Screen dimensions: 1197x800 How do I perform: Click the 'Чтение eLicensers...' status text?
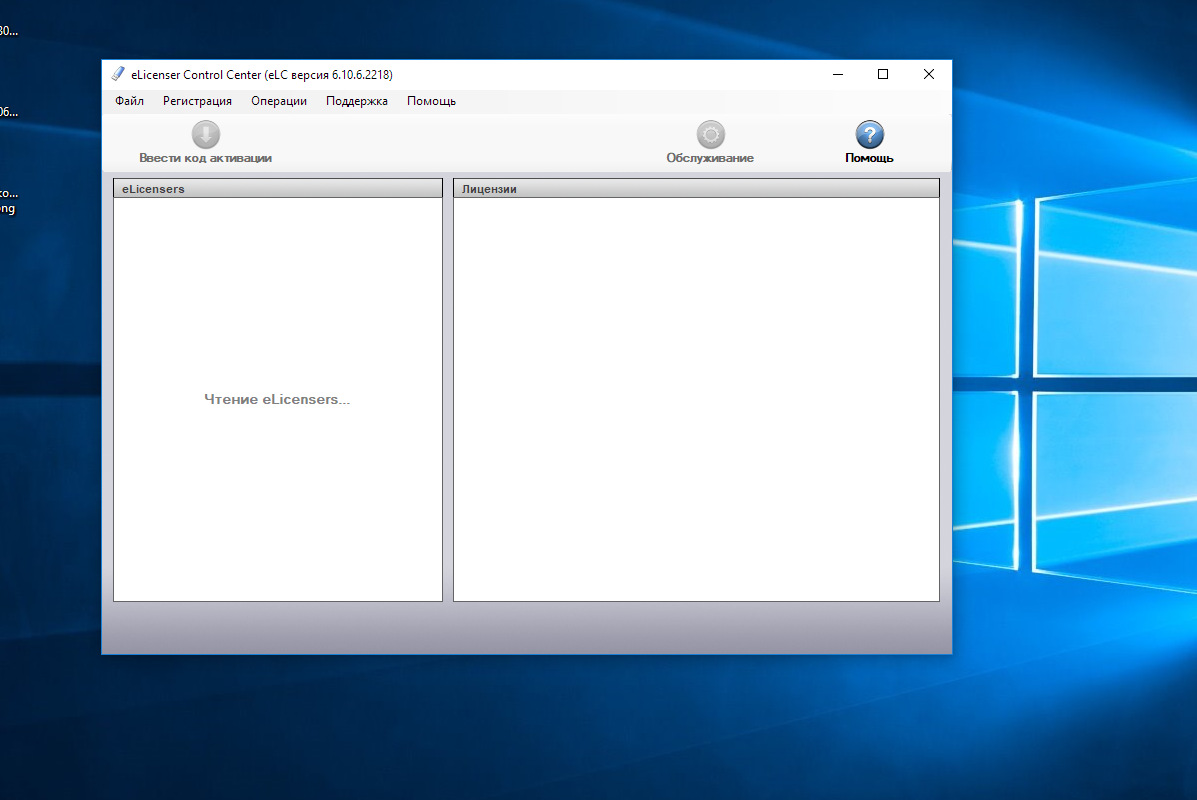click(277, 399)
